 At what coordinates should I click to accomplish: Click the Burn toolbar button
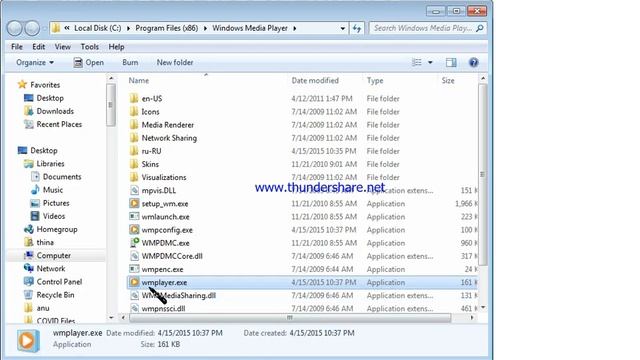pyautogui.click(x=130, y=62)
